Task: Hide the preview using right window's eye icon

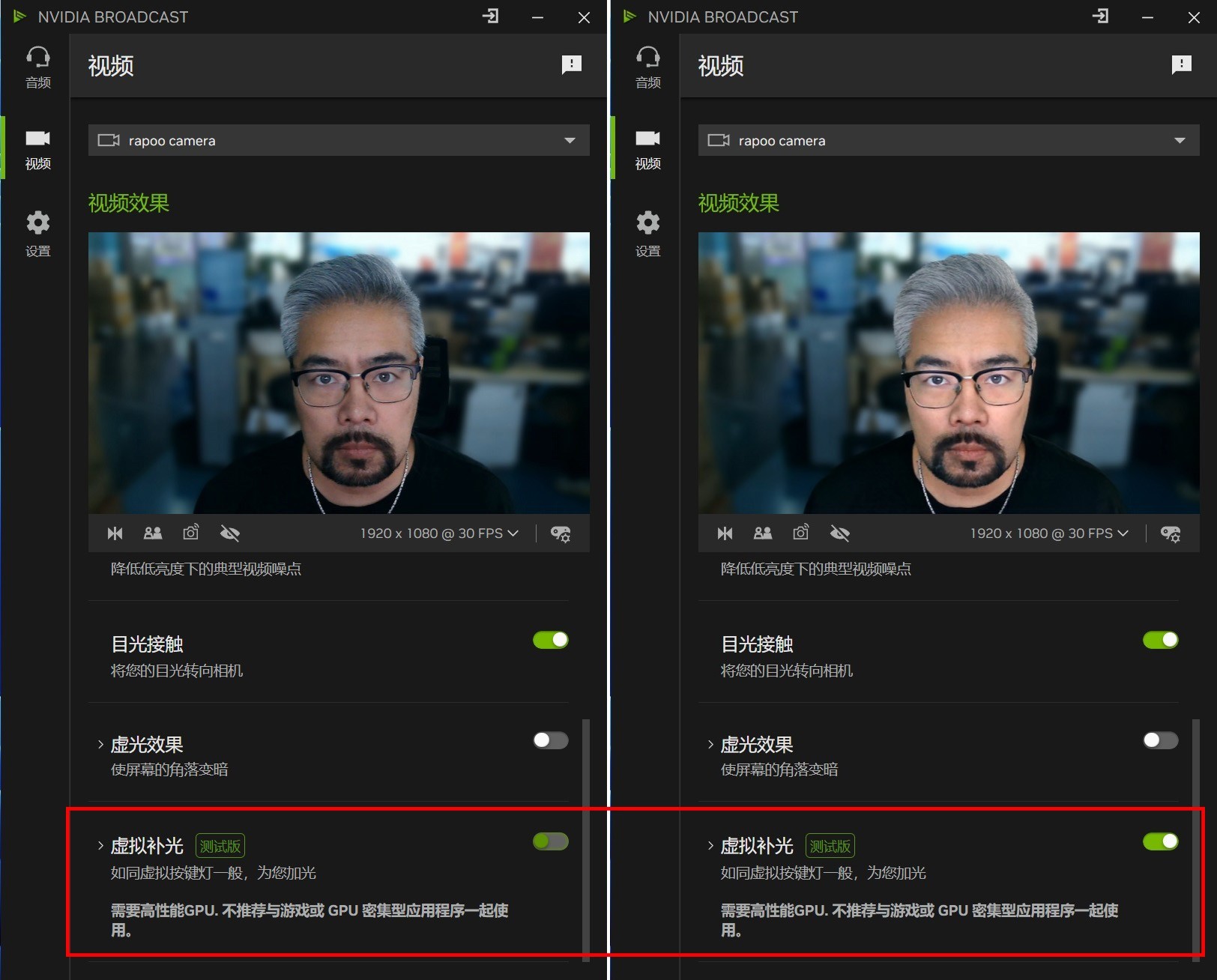Action: point(840,533)
